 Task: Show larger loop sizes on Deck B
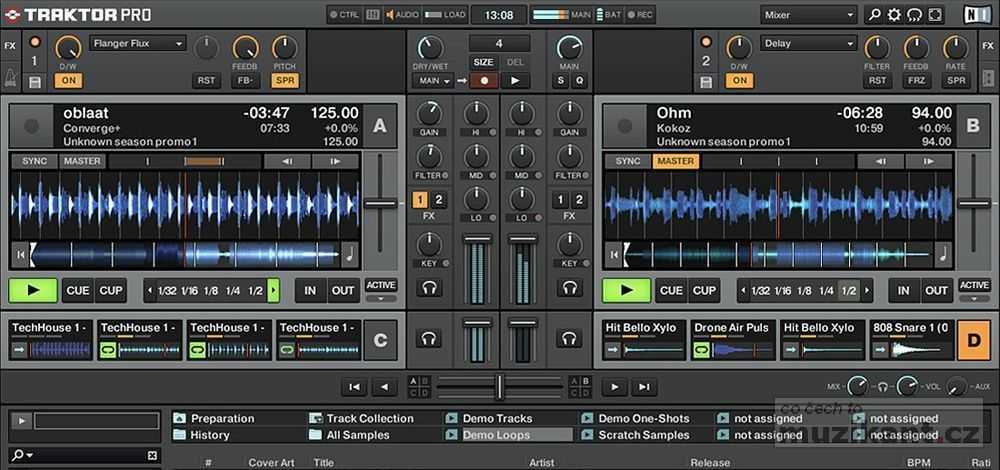pyautogui.click(x=867, y=291)
